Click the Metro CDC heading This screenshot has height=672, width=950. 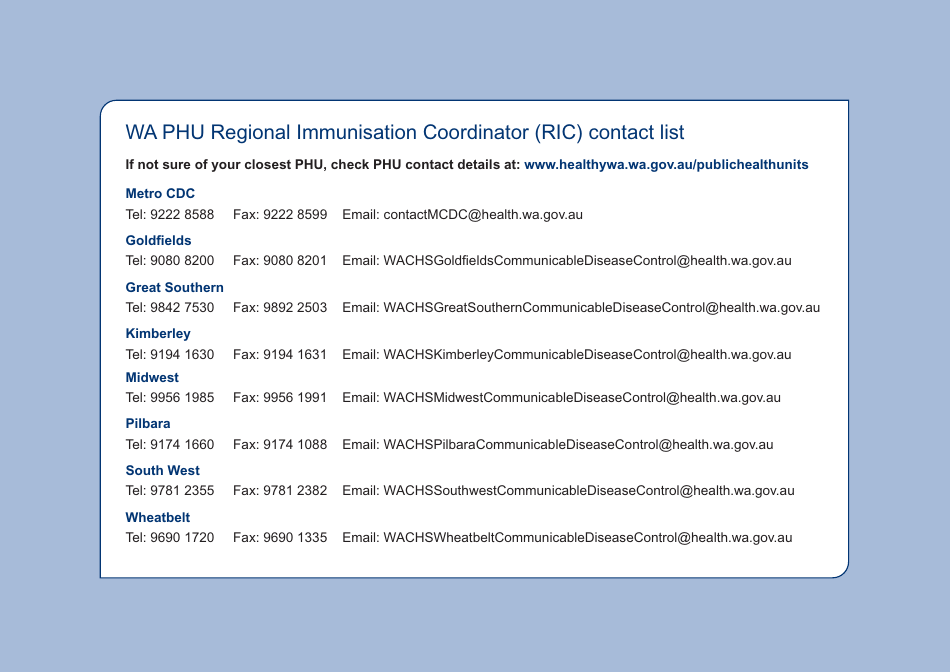160,193
